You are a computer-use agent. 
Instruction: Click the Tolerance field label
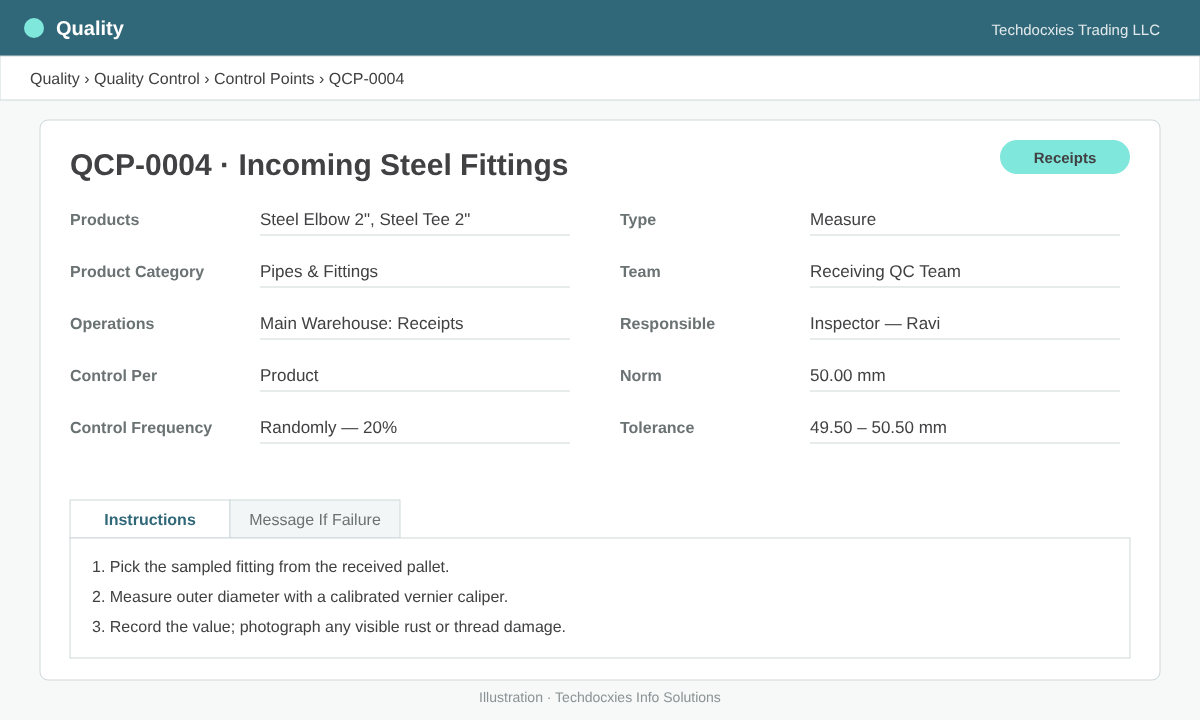(x=657, y=428)
